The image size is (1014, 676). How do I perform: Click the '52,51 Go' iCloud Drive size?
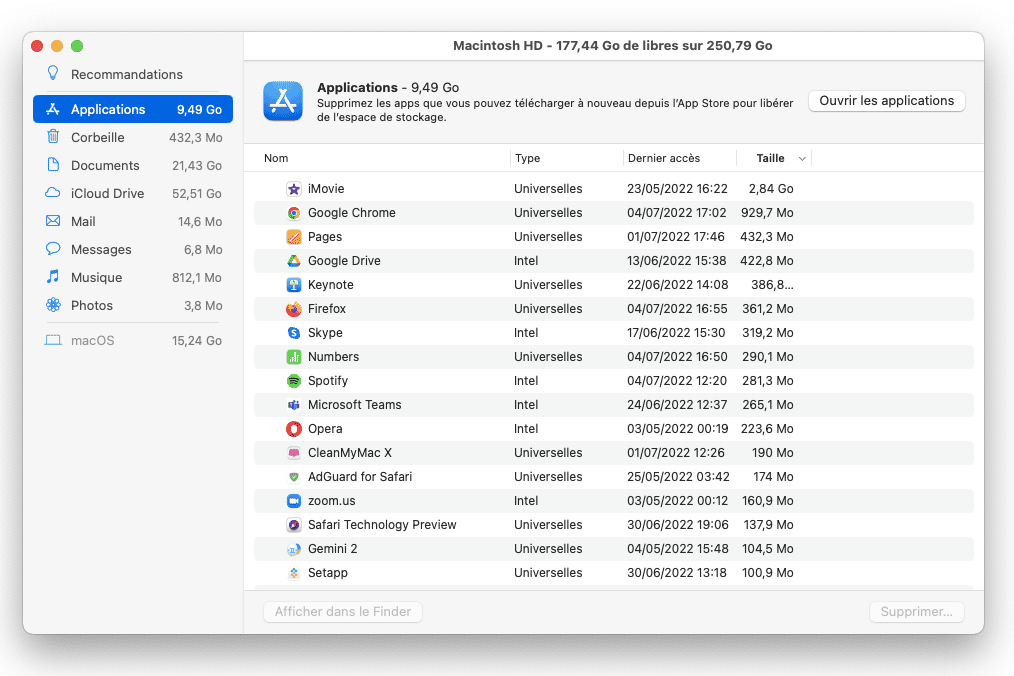[x=197, y=193]
